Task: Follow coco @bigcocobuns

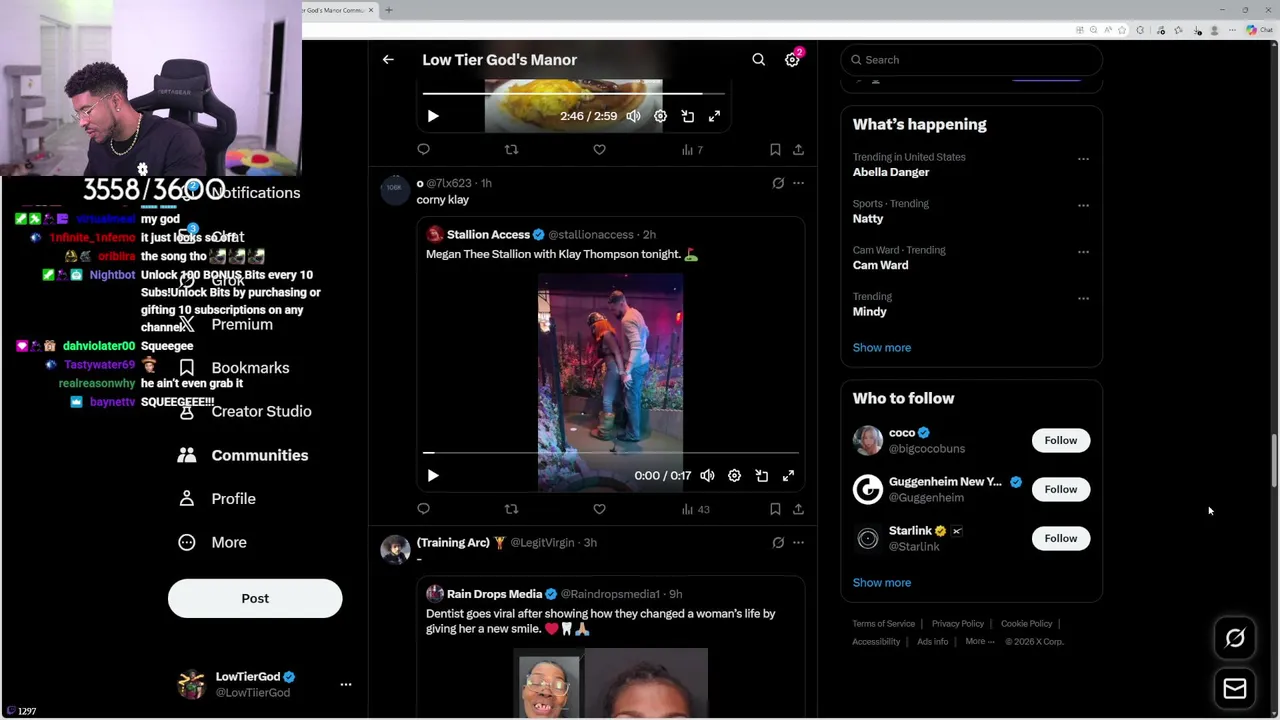Action: click(x=1061, y=440)
